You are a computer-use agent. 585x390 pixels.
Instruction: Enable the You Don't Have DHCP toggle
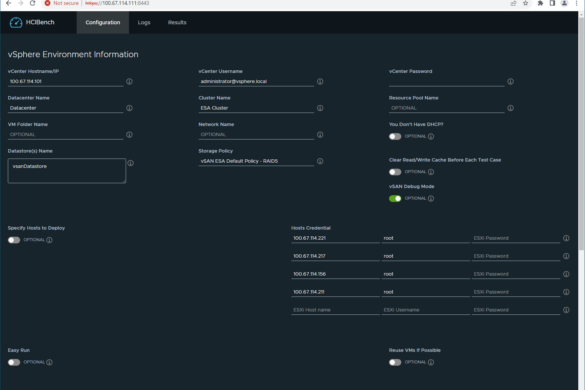click(x=395, y=137)
